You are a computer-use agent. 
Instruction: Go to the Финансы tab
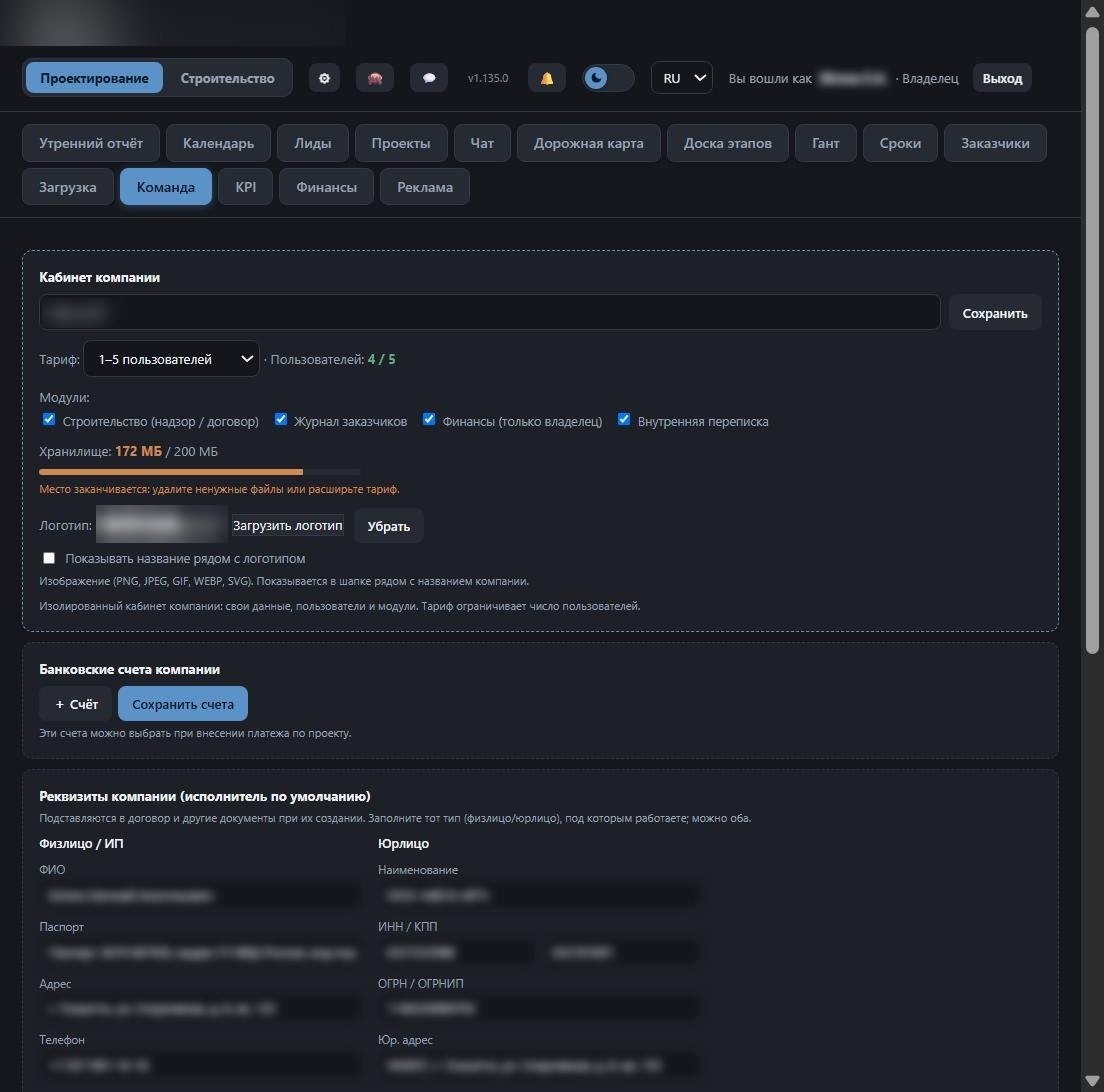tap(327, 187)
